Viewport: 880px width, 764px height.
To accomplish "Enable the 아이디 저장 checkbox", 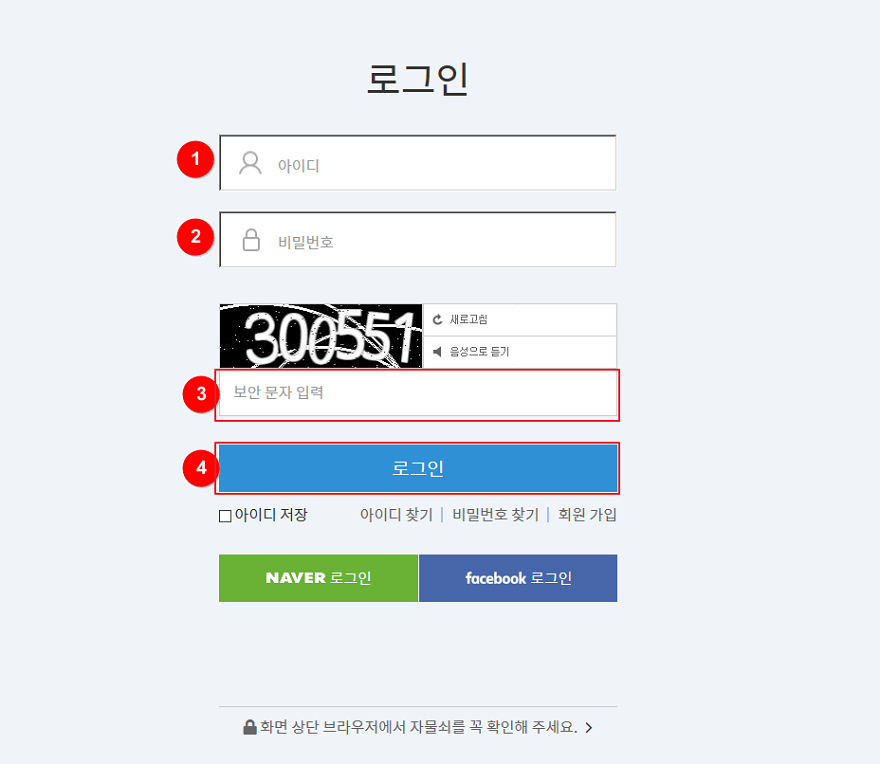I will click(225, 516).
